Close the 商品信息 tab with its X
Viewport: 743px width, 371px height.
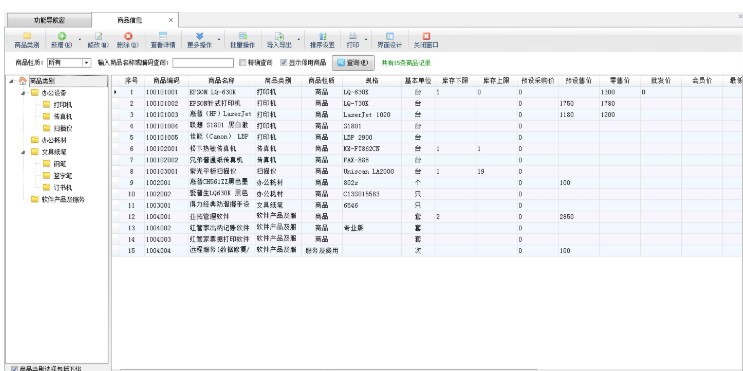coord(171,20)
